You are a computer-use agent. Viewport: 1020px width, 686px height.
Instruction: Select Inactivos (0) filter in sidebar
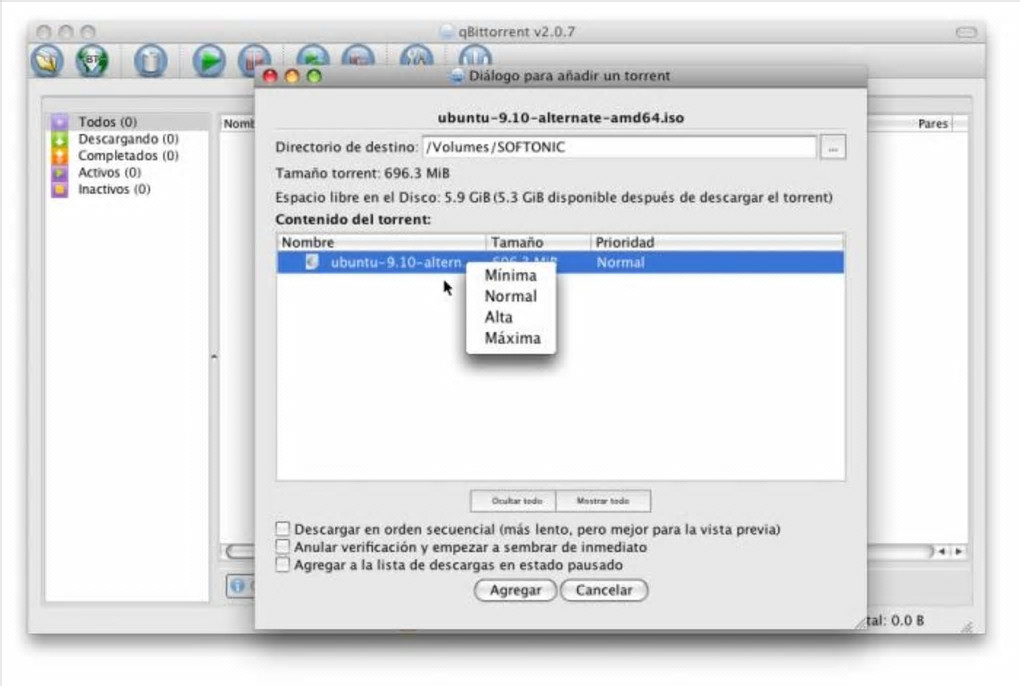tap(114, 189)
